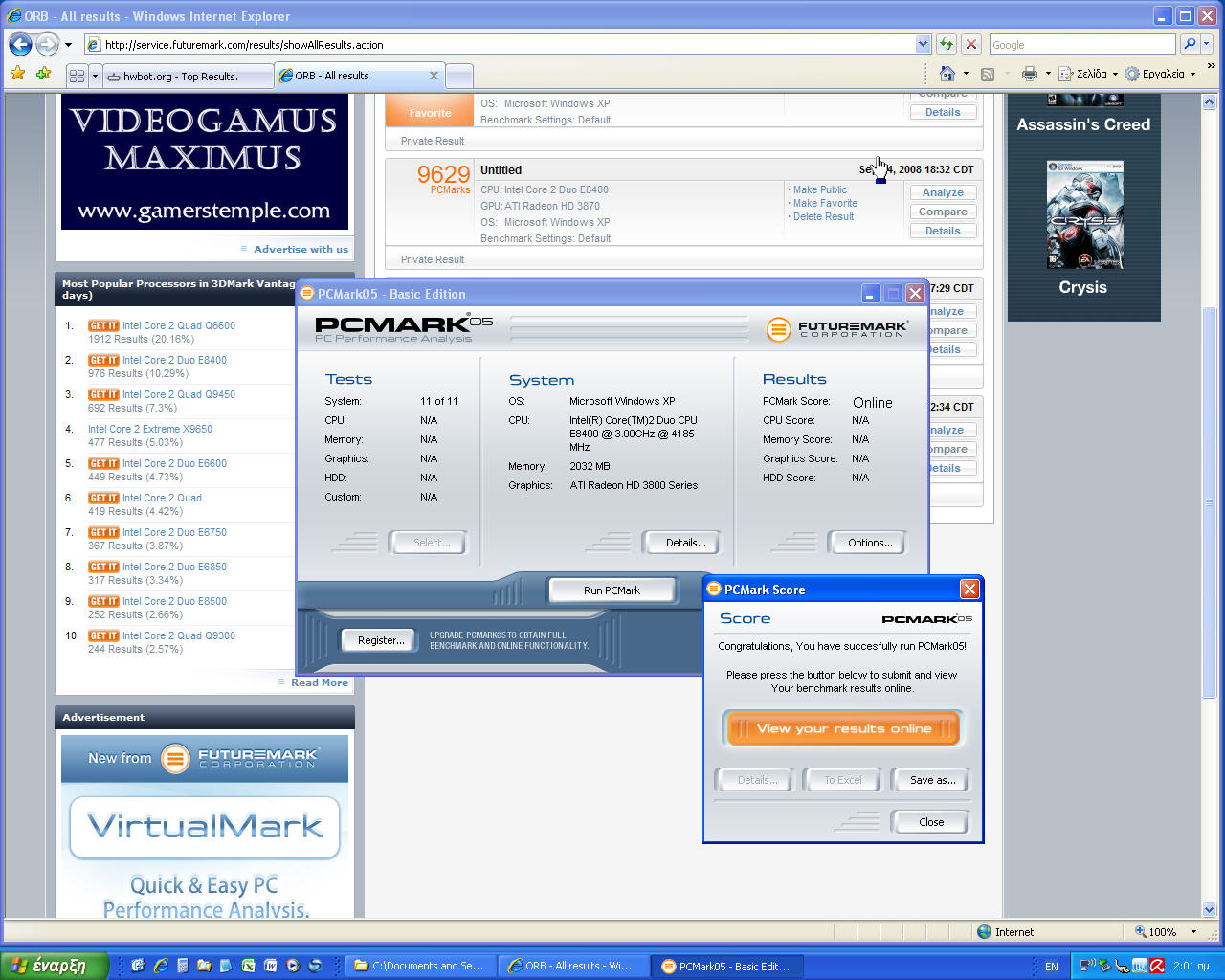Close the ORB - All results tab
Image resolution: width=1225 pixels, height=980 pixels.
pyautogui.click(x=434, y=75)
